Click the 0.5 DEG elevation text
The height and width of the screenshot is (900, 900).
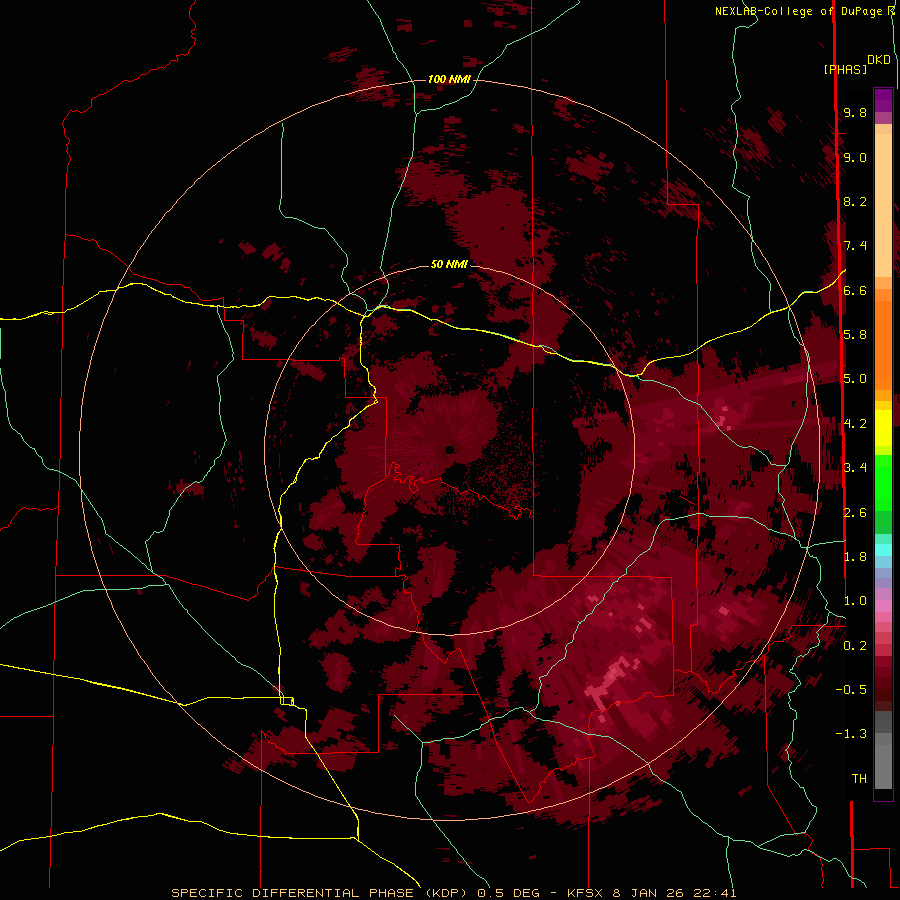click(509, 893)
